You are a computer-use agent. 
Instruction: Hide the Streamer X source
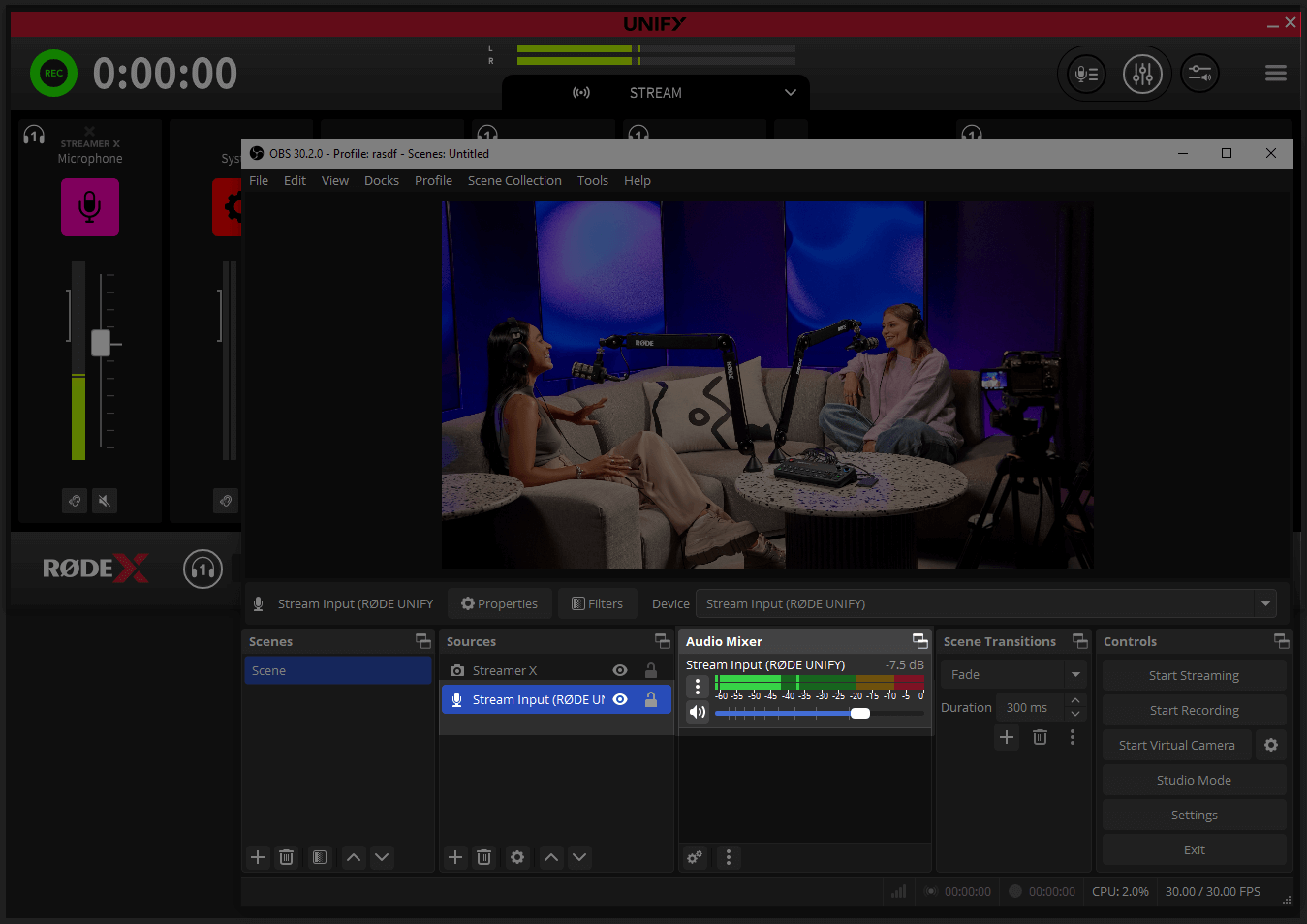[x=619, y=669]
